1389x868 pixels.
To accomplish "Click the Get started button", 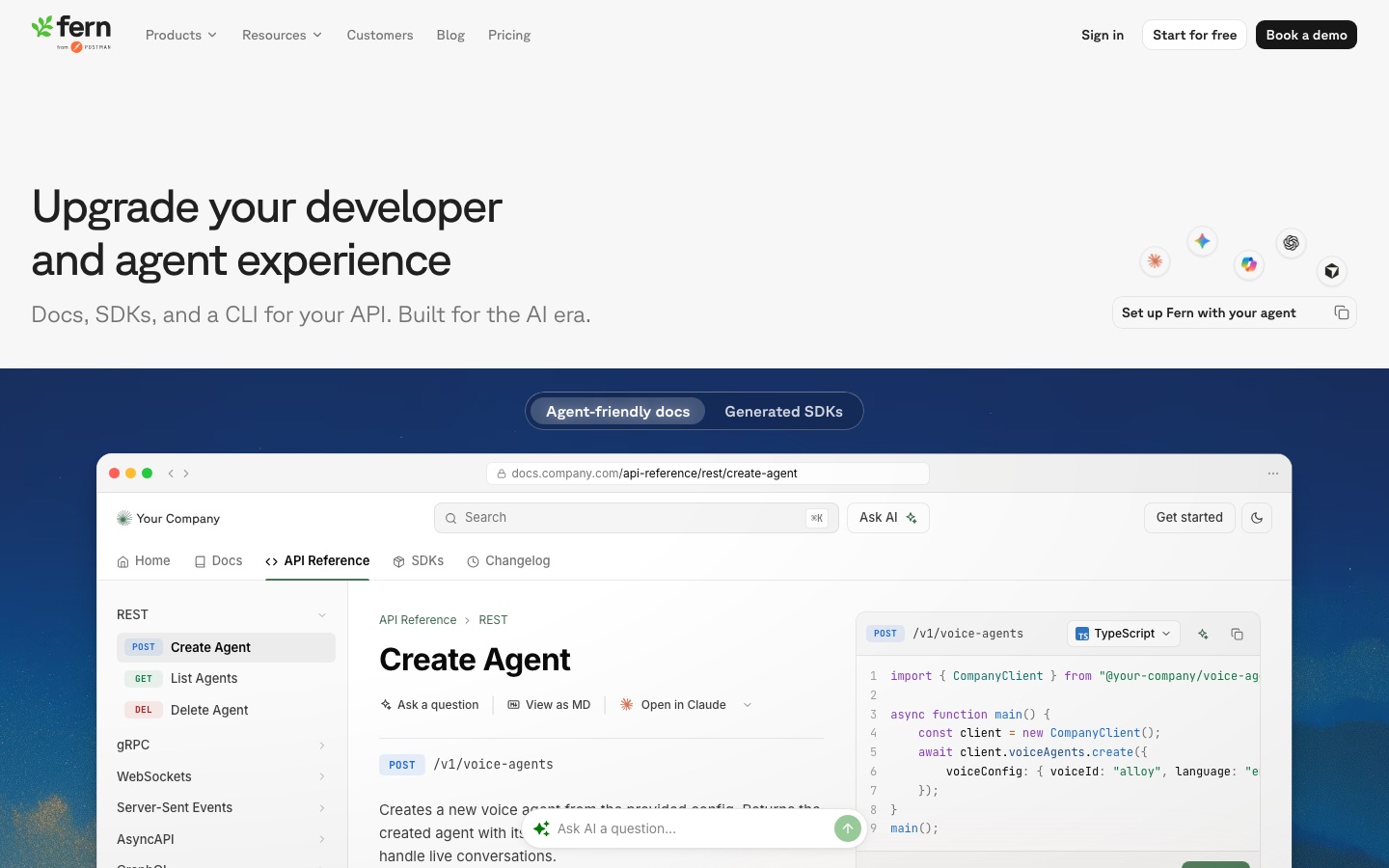I will [x=1189, y=518].
